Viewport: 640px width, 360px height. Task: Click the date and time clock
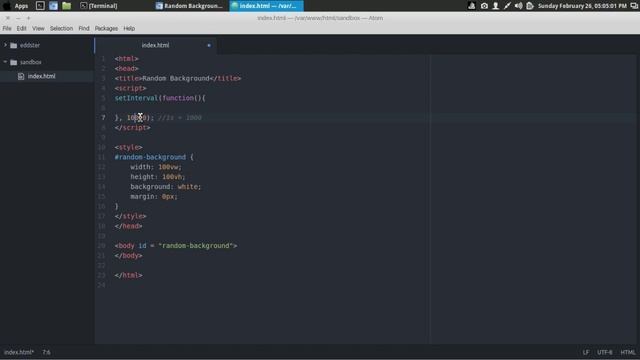click(582, 6)
